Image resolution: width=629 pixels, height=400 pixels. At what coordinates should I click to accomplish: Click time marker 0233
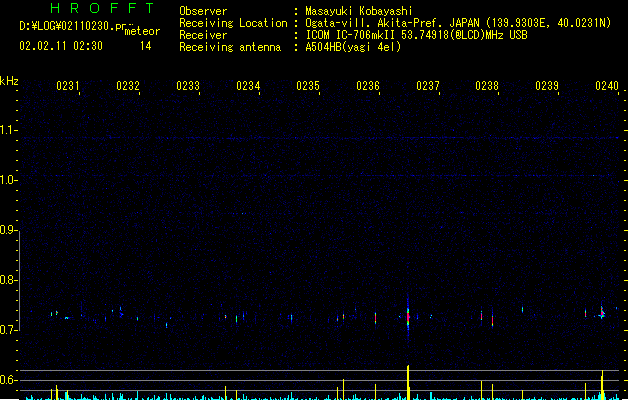click(x=188, y=86)
